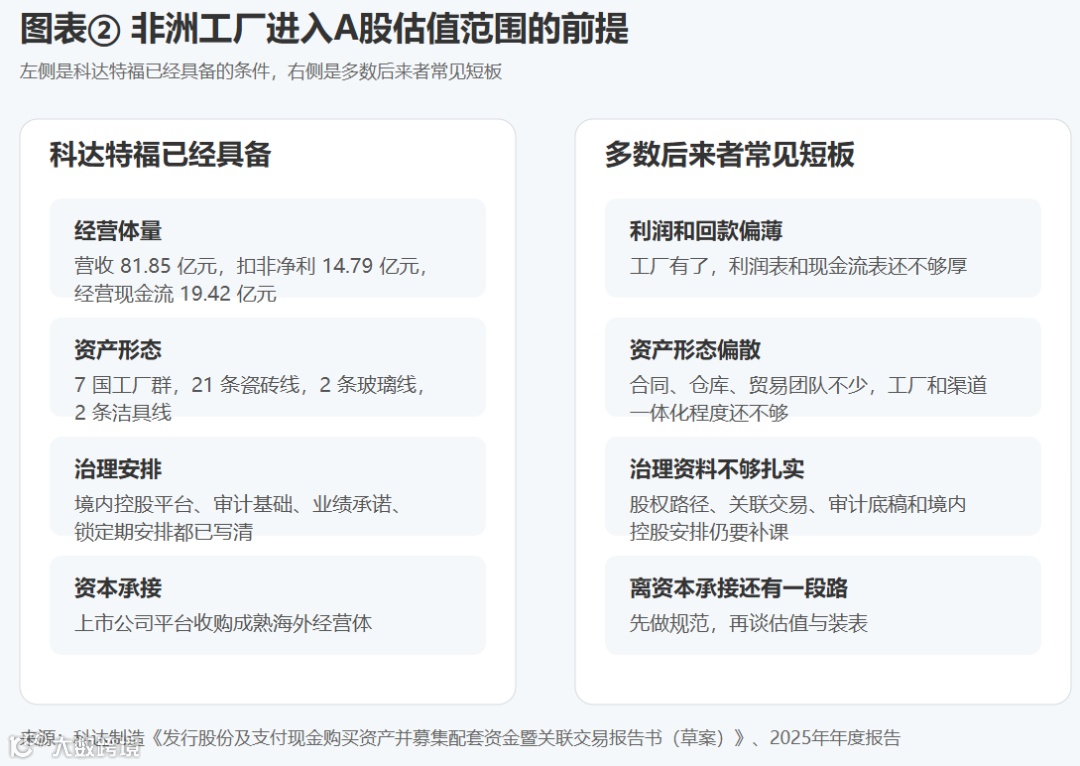
Task: Click the line 7 国工厂群，21 条瓷砖线
Action: (249, 384)
